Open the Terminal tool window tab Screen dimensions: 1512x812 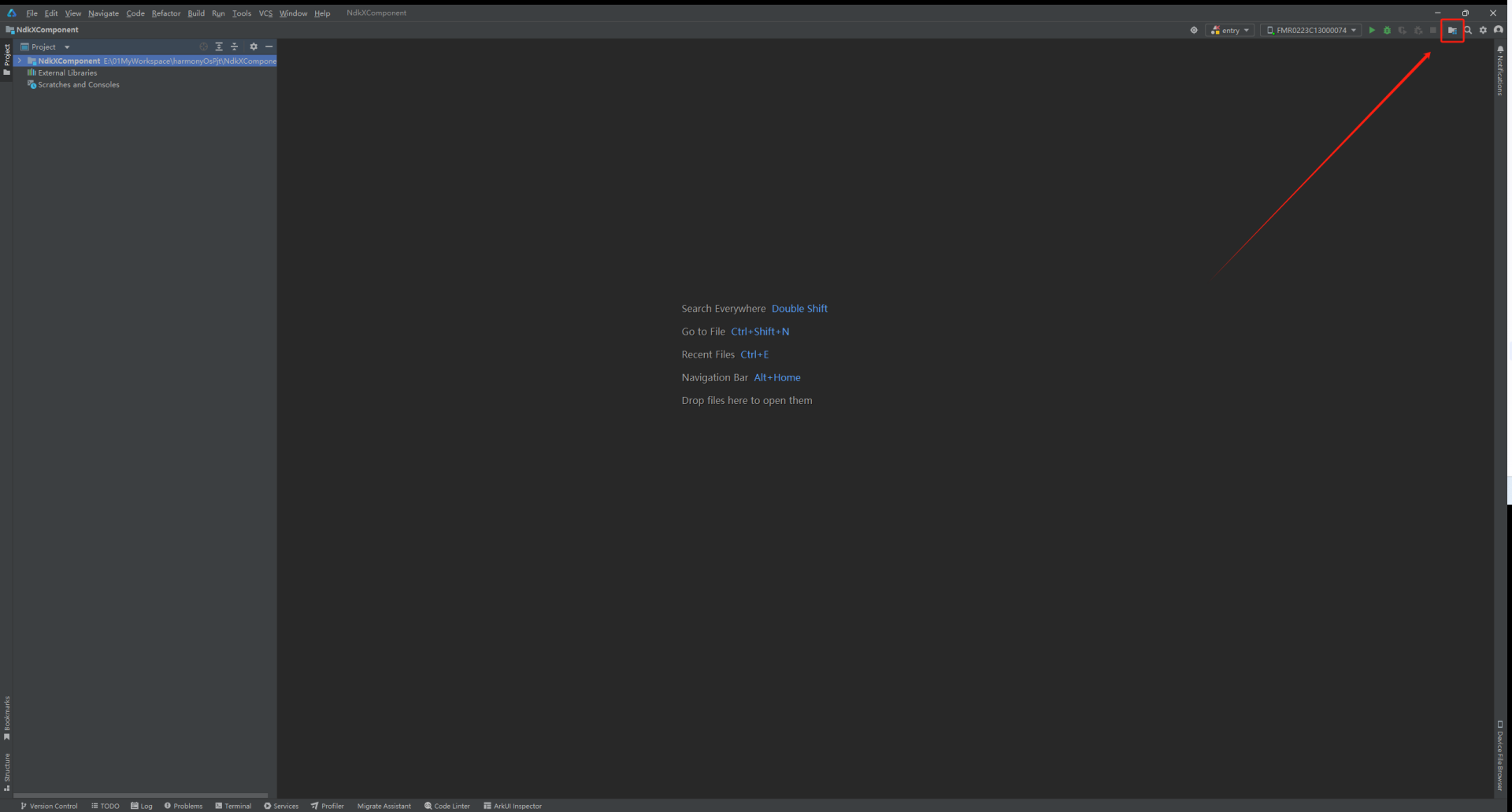point(233,806)
